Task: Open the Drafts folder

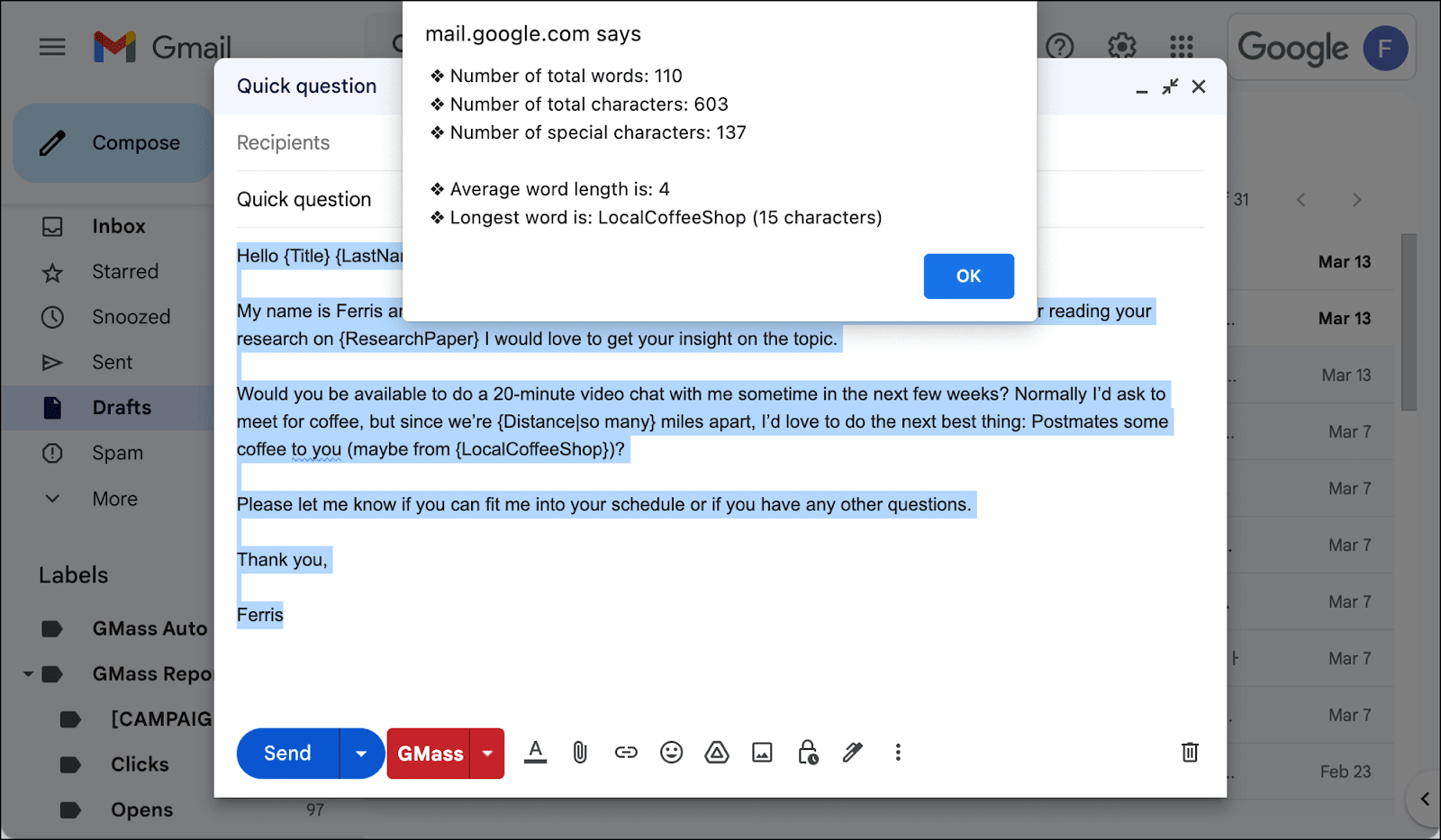Action: pyautogui.click(x=122, y=408)
